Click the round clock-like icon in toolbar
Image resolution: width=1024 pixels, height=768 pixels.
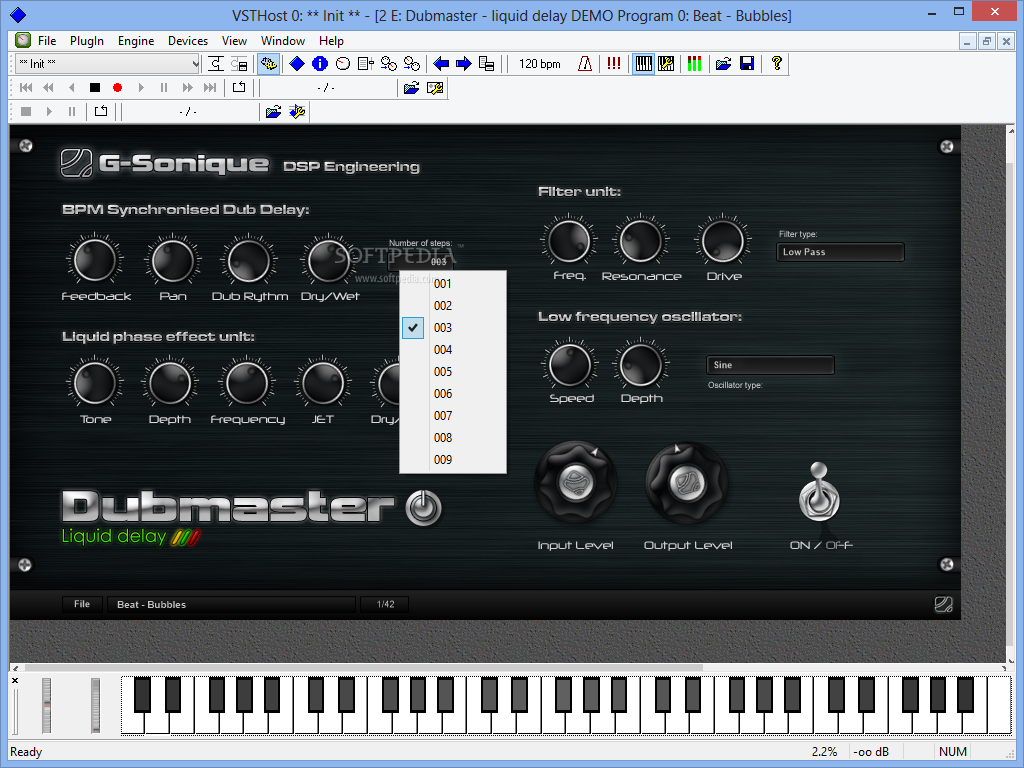pyautogui.click(x=343, y=63)
